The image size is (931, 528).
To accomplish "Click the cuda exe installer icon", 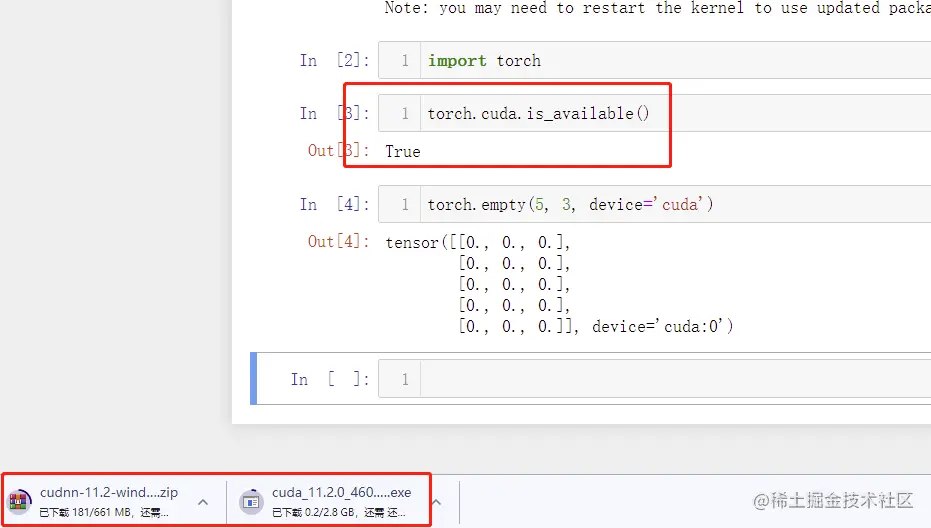I will tap(251, 501).
